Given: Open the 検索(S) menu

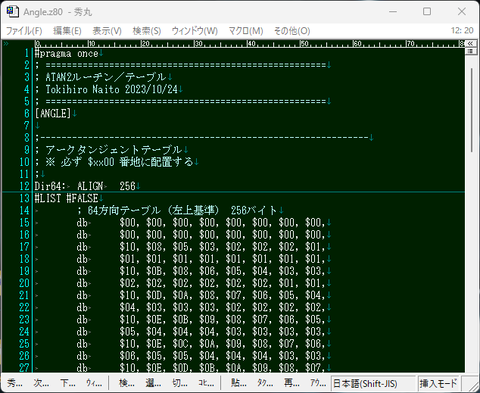Looking at the screenshot, I should tap(147, 31).
